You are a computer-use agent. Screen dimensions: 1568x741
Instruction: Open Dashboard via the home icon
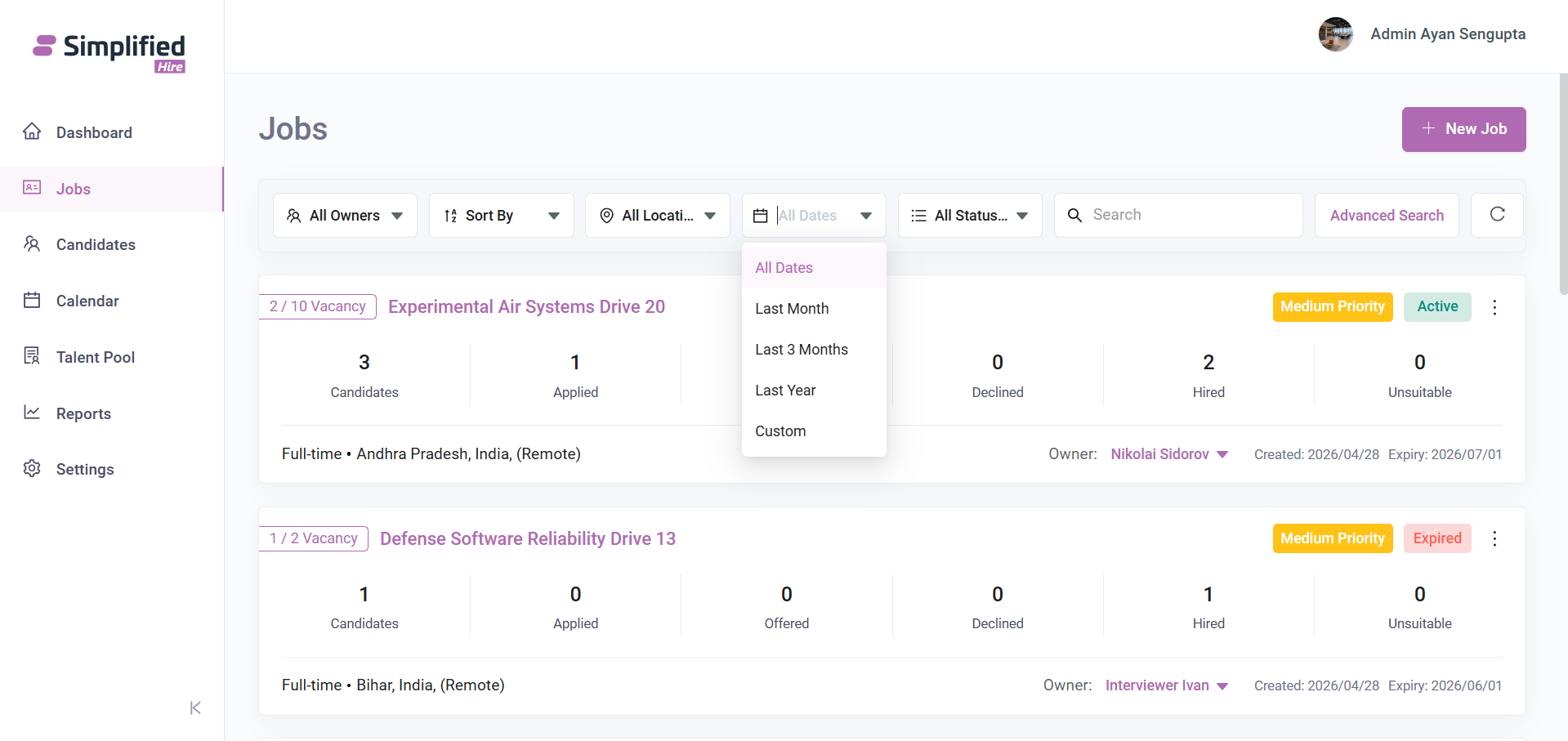(x=32, y=132)
